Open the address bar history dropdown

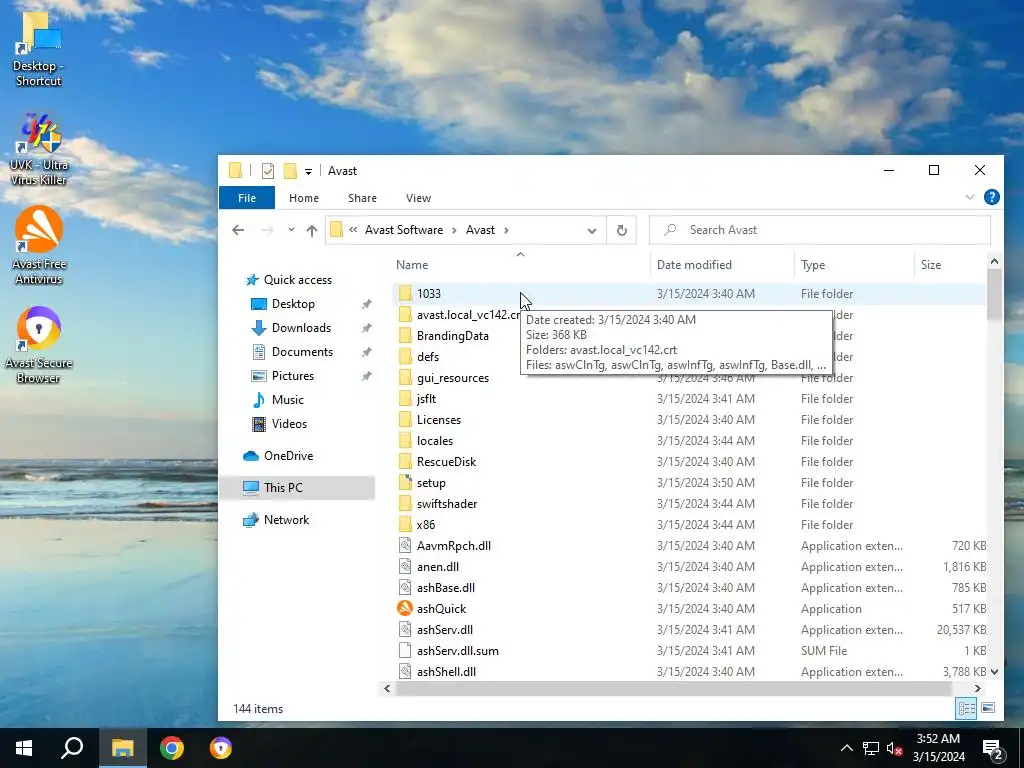click(x=592, y=231)
